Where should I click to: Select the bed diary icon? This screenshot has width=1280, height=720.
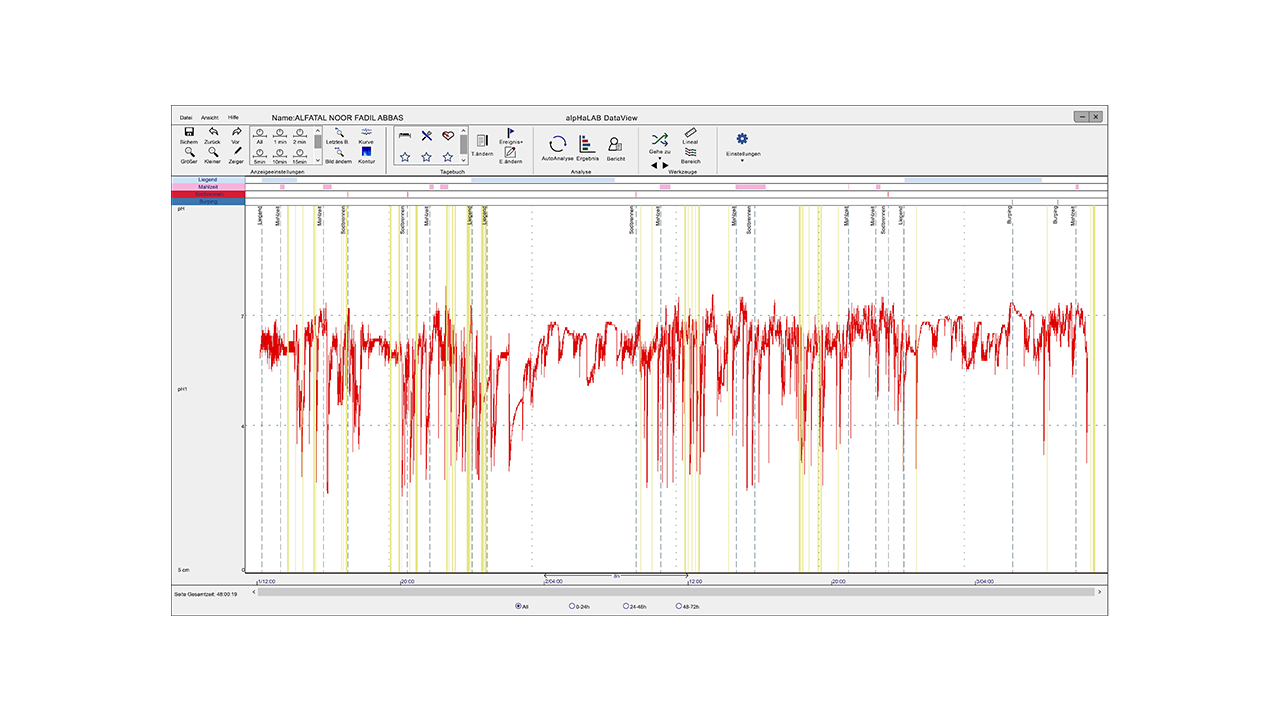pyautogui.click(x=405, y=135)
